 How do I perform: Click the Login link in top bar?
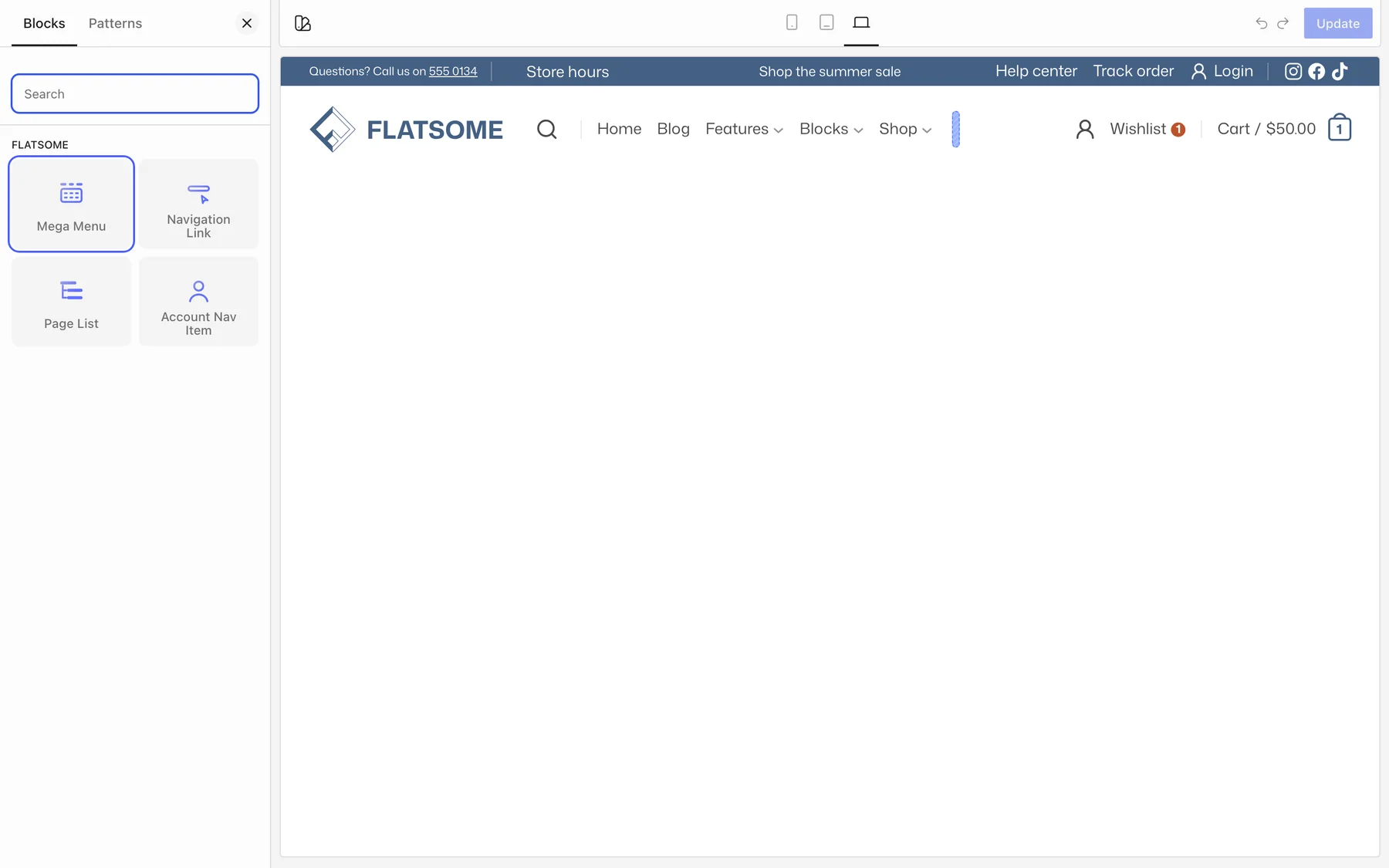coord(1222,71)
